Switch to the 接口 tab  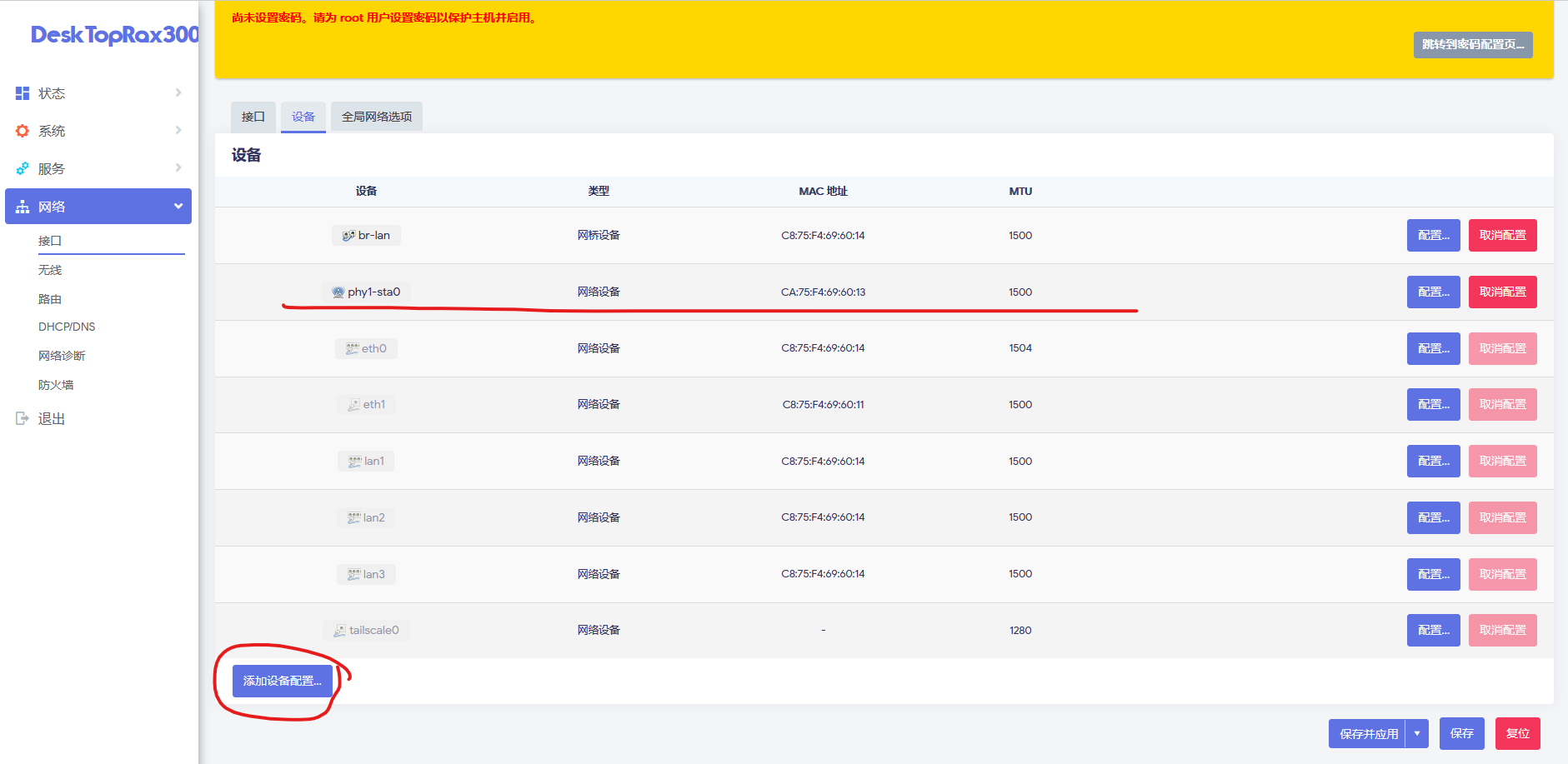253,117
